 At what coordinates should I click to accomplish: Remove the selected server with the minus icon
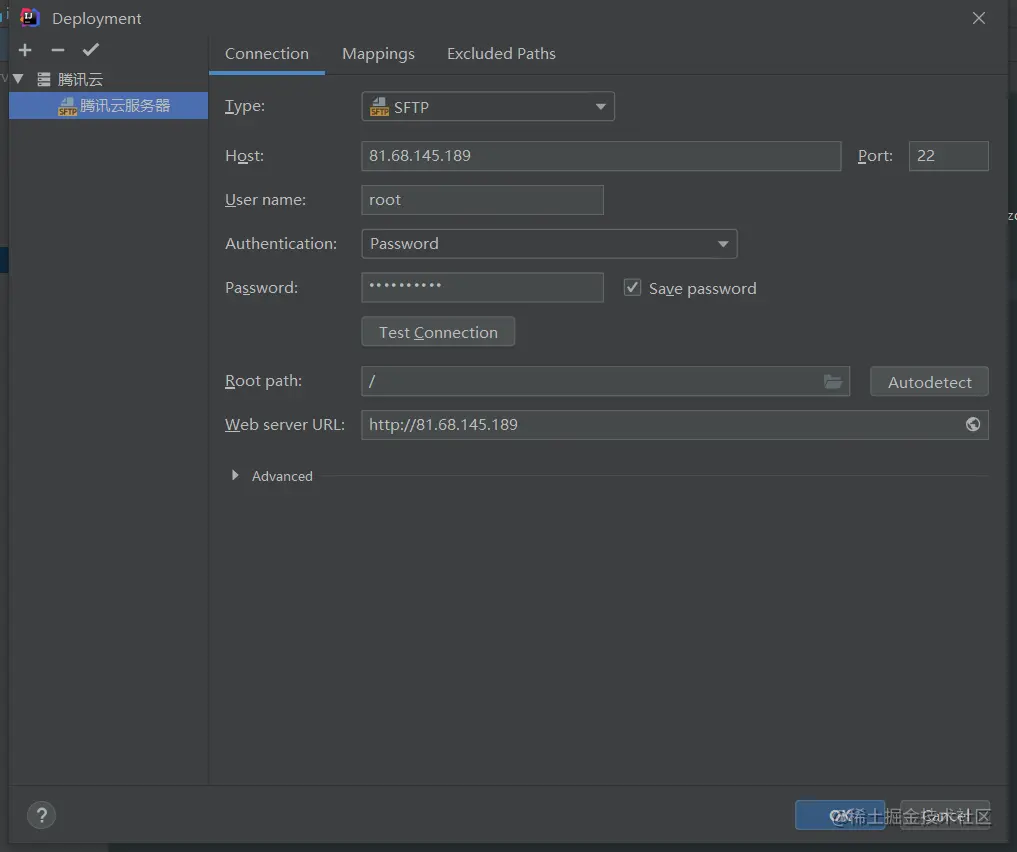[x=58, y=50]
